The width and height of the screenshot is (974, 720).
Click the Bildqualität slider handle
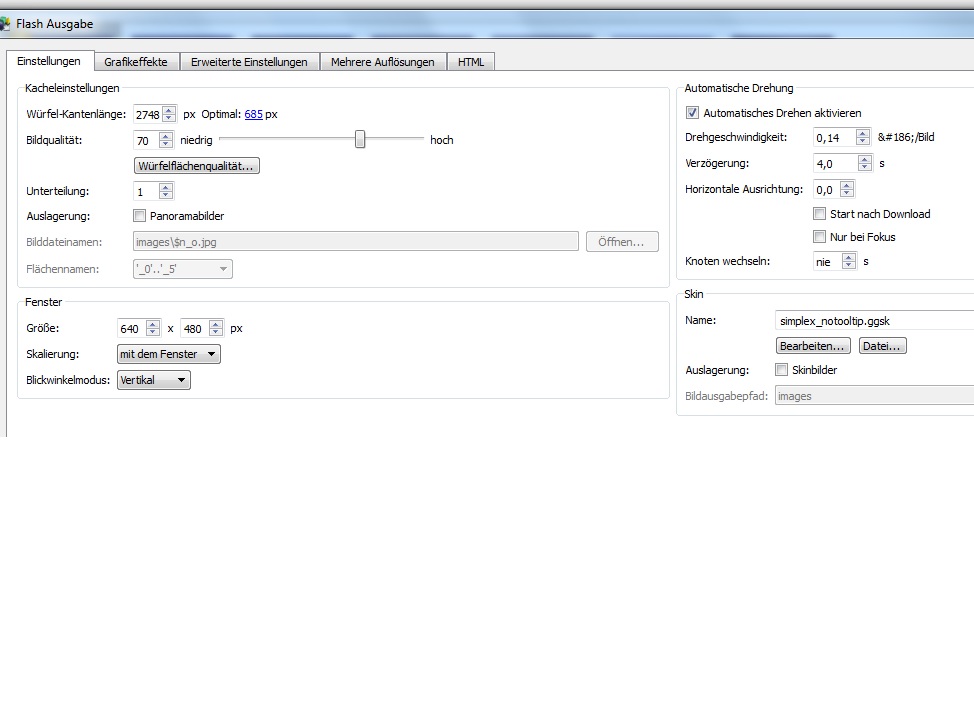tap(360, 140)
